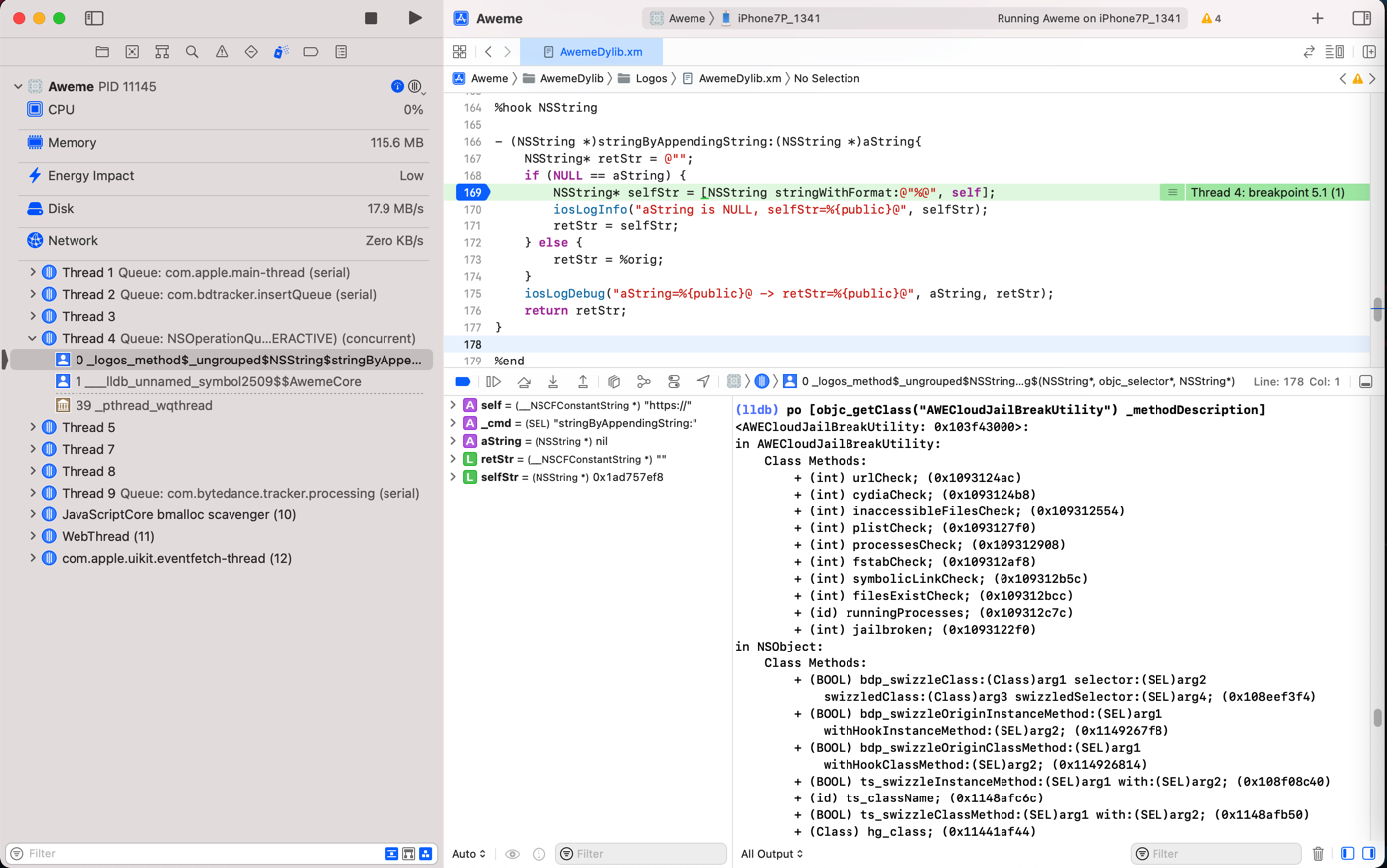Hide the debug area

[1366, 382]
